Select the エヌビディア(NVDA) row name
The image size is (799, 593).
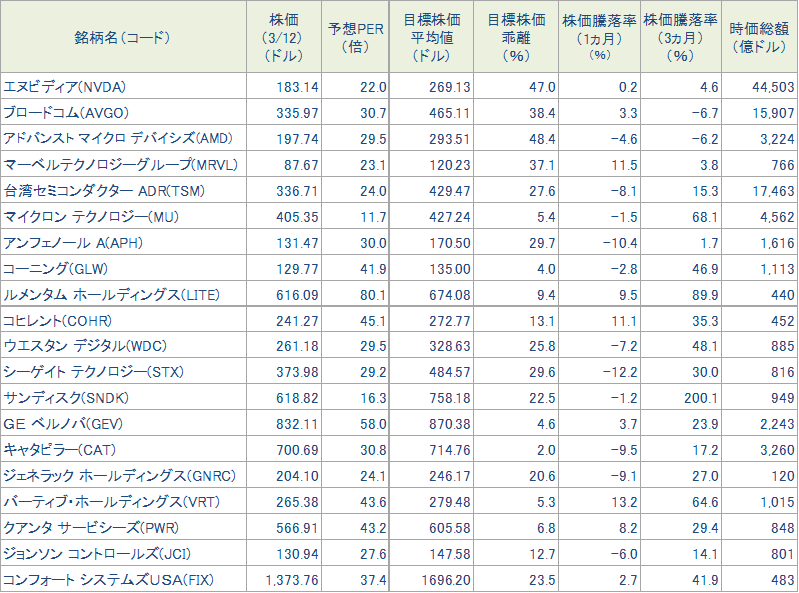coord(66,87)
